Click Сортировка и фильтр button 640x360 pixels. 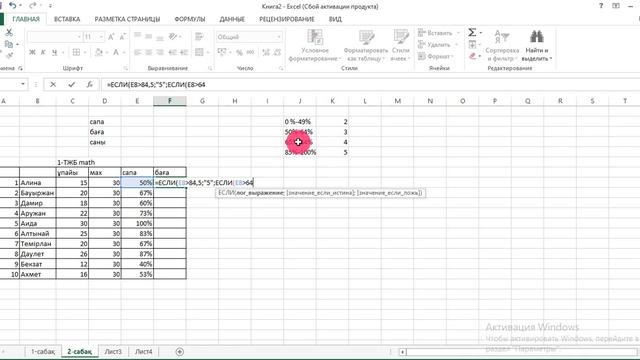[502, 46]
